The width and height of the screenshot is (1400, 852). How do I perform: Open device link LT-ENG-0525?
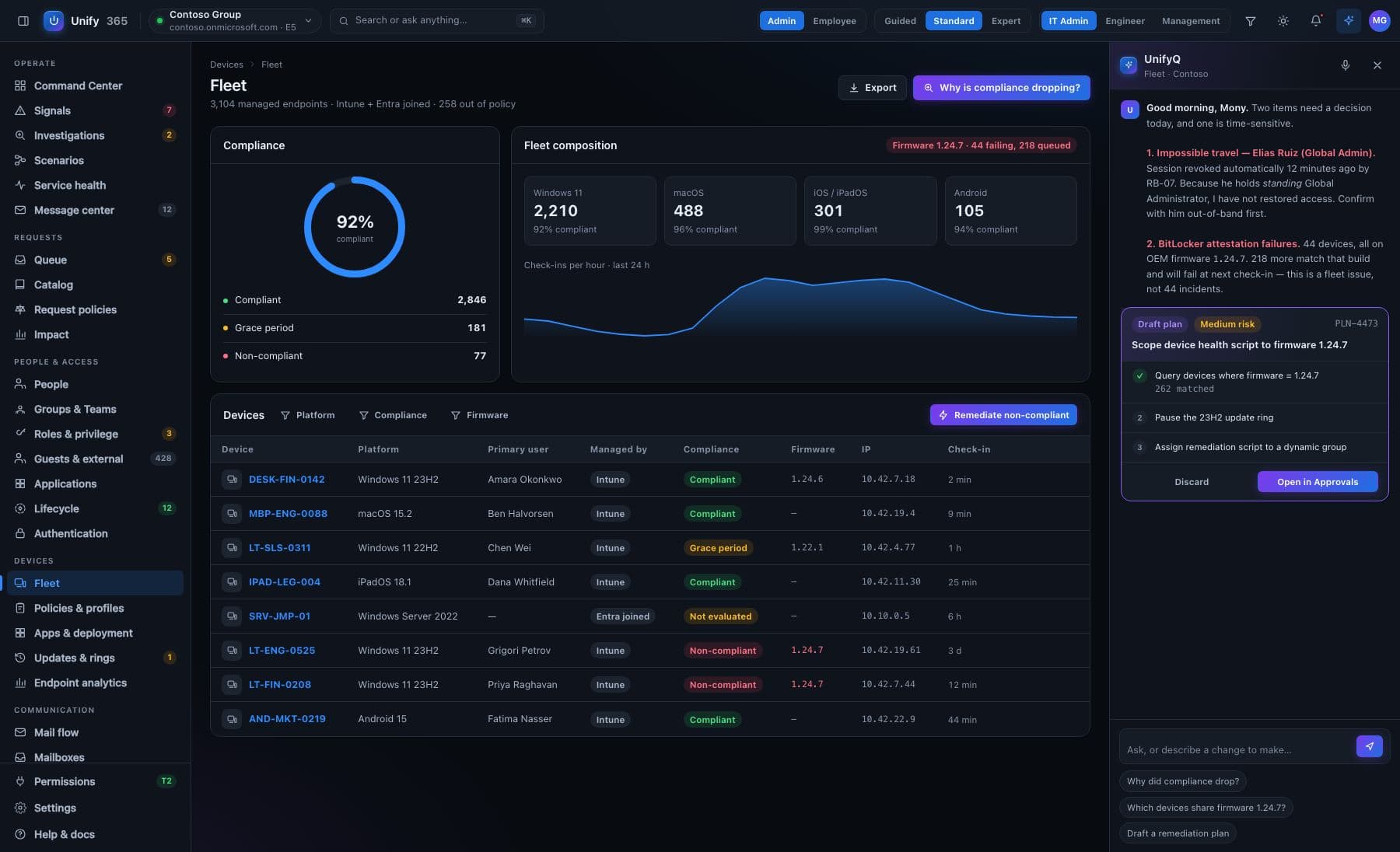(x=282, y=651)
